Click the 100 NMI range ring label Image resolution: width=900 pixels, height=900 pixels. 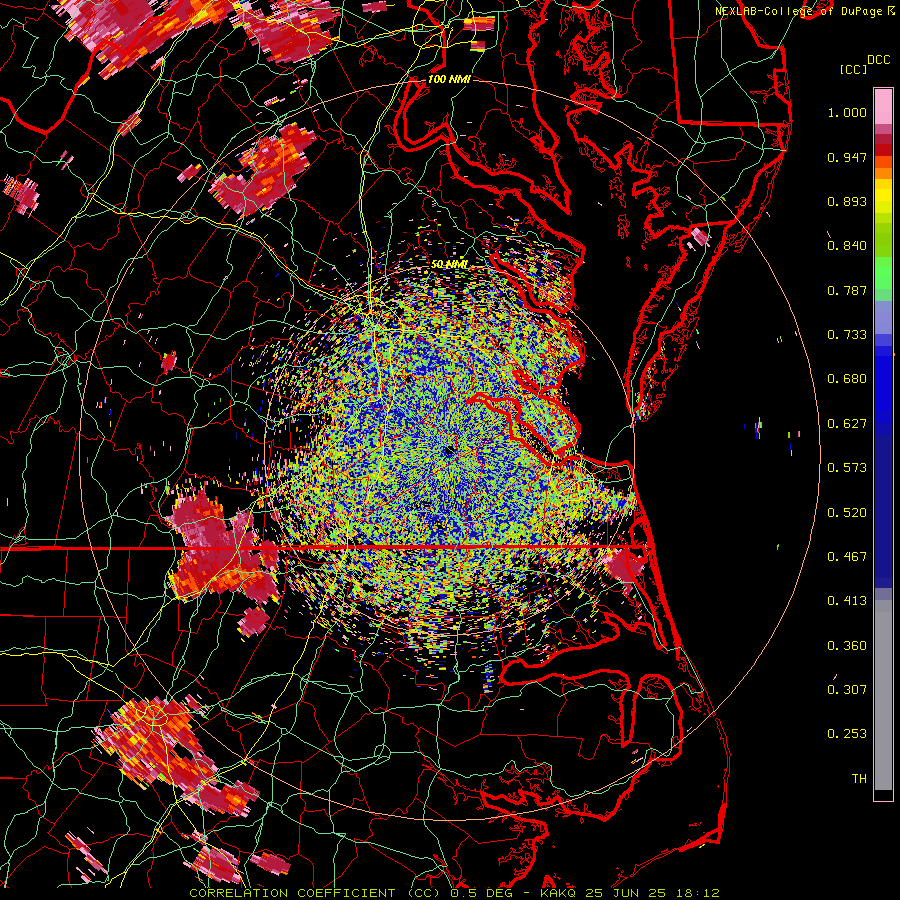tap(449, 79)
